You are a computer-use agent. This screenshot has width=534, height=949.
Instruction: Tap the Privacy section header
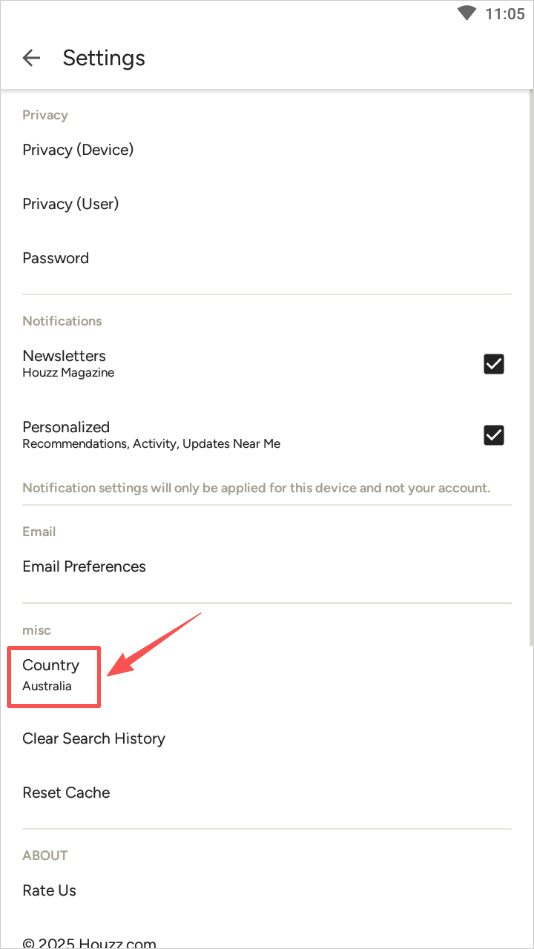(45, 115)
